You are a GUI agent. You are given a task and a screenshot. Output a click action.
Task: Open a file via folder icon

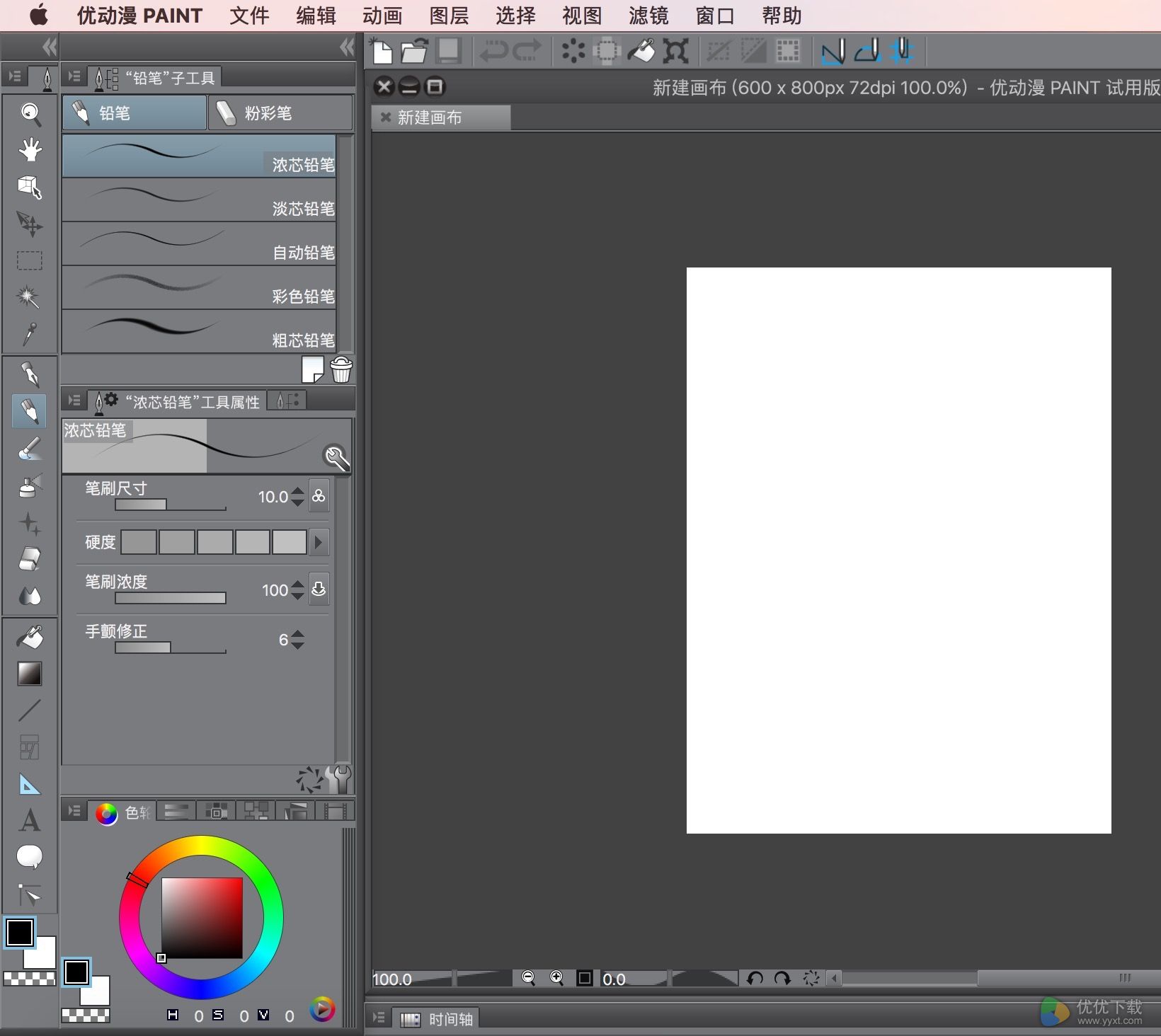coord(414,51)
